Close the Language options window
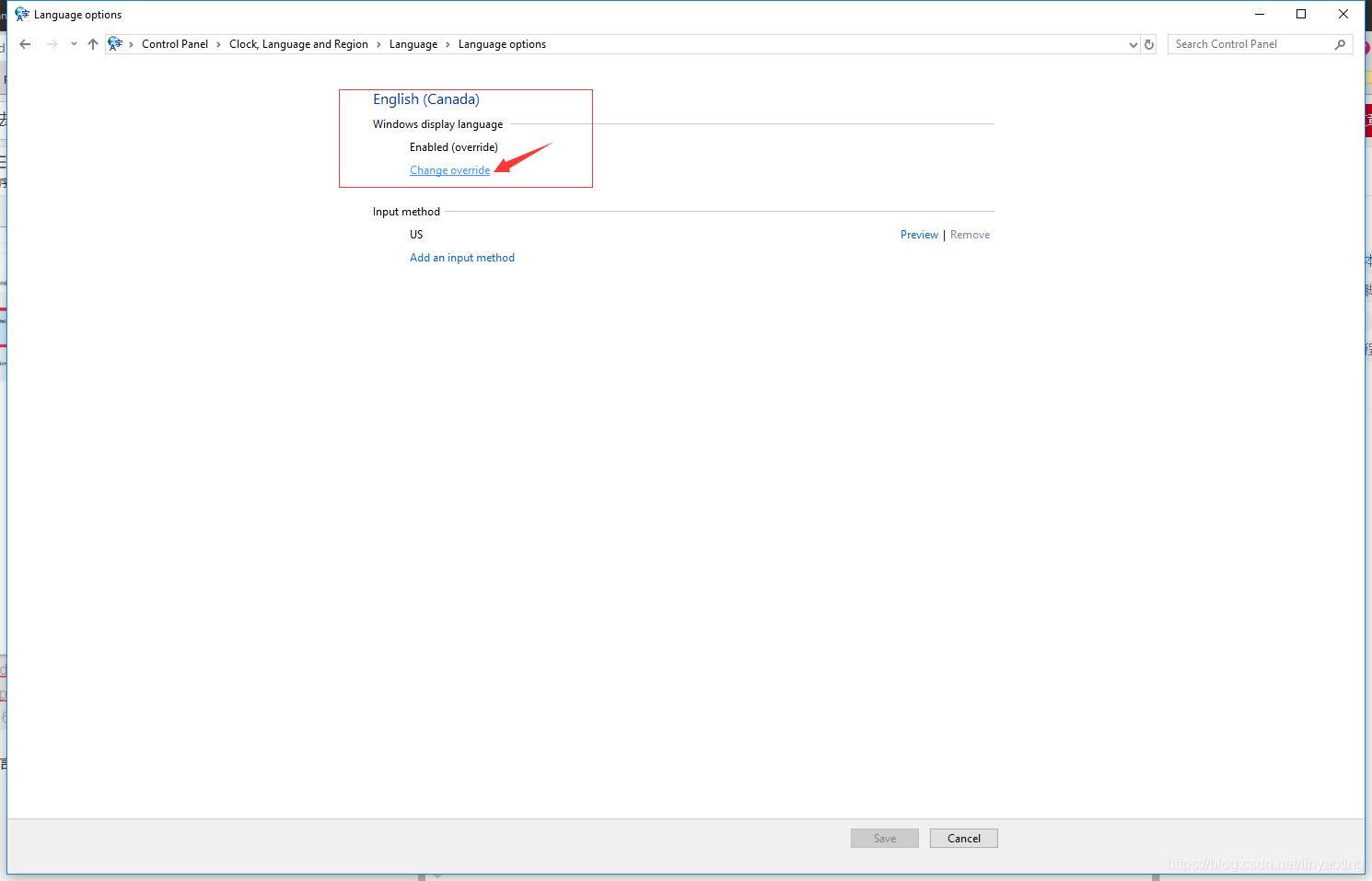Image resolution: width=1372 pixels, height=881 pixels. (x=1343, y=14)
